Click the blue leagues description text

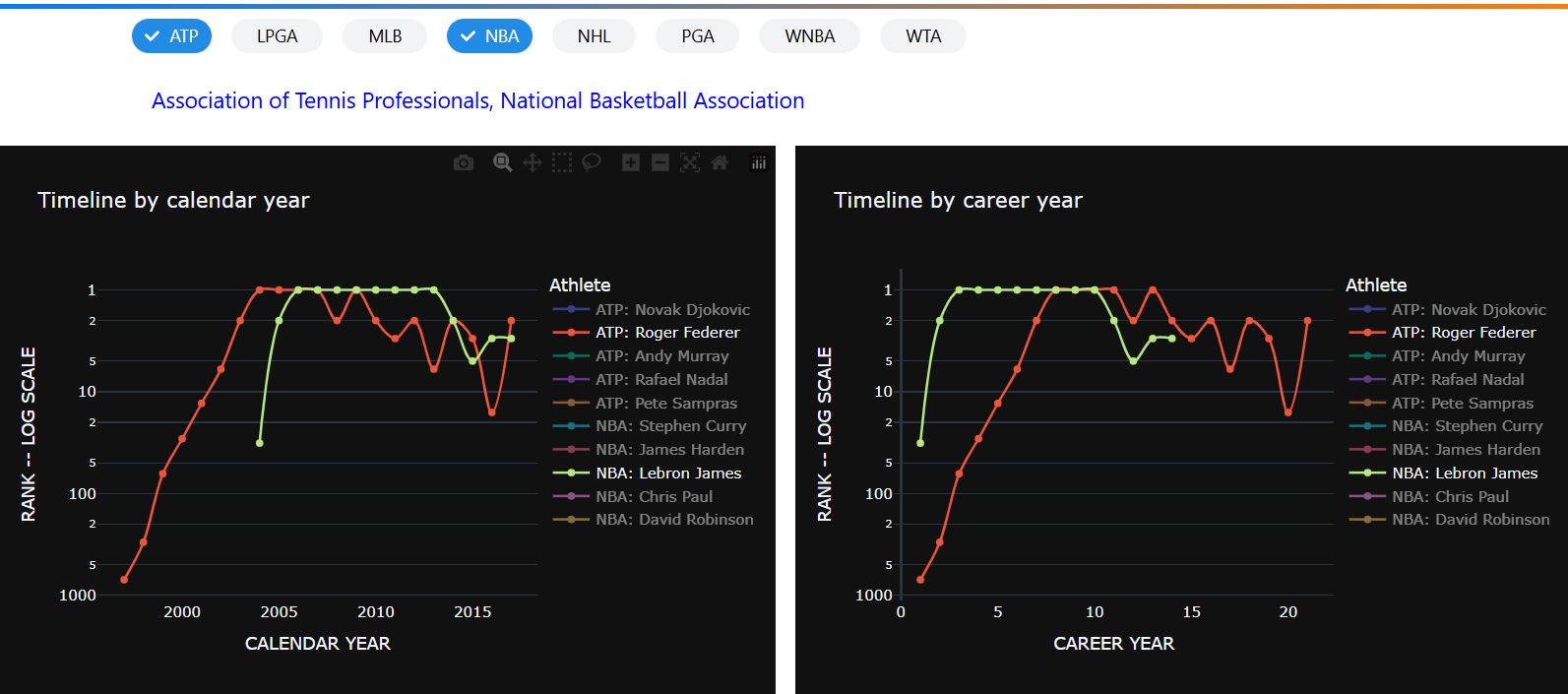tap(477, 100)
